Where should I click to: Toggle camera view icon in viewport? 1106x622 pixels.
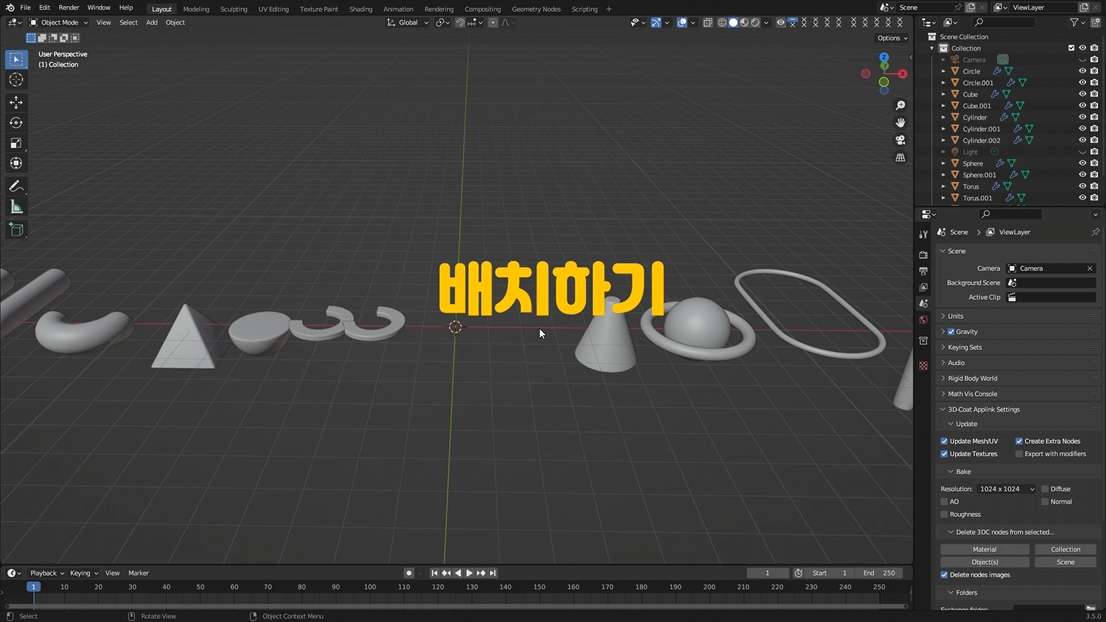click(x=900, y=140)
